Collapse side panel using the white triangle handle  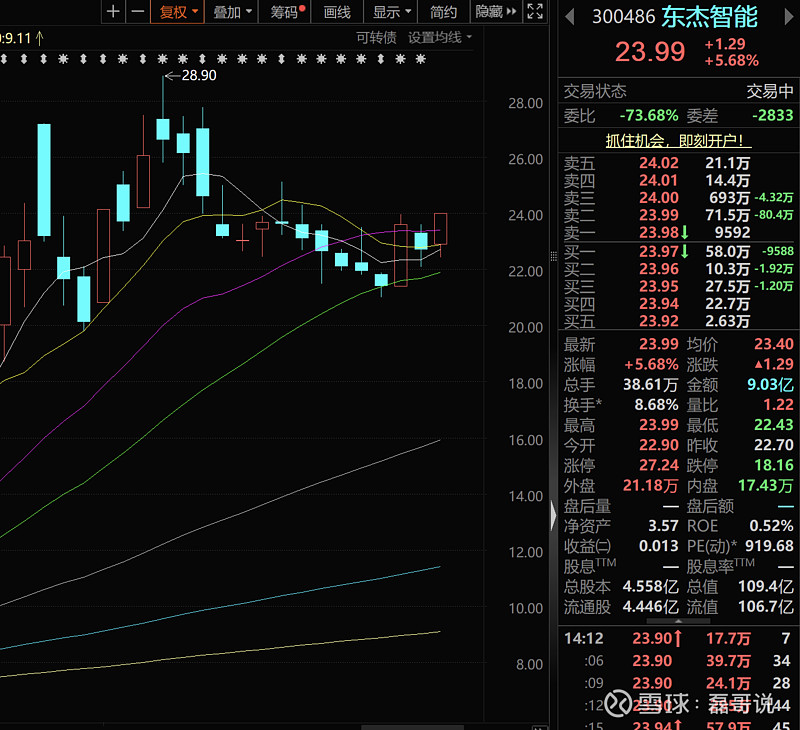(x=554, y=515)
